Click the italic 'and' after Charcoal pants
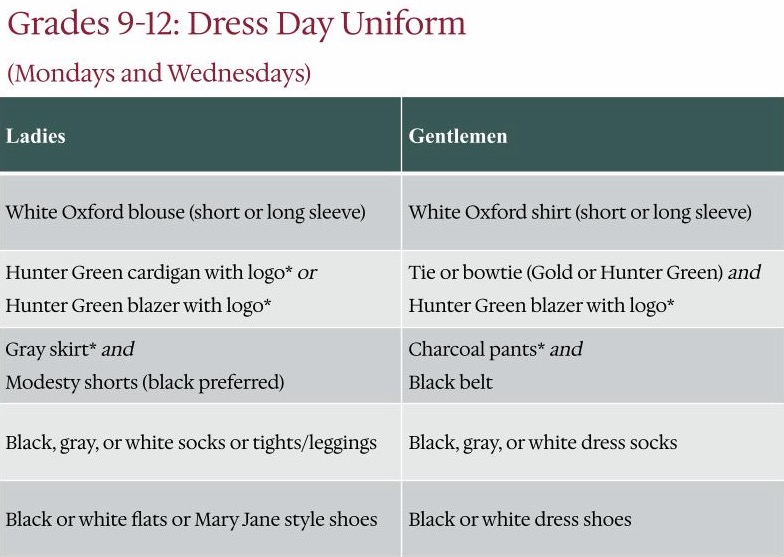The height and width of the screenshot is (557, 784). (566, 350)
